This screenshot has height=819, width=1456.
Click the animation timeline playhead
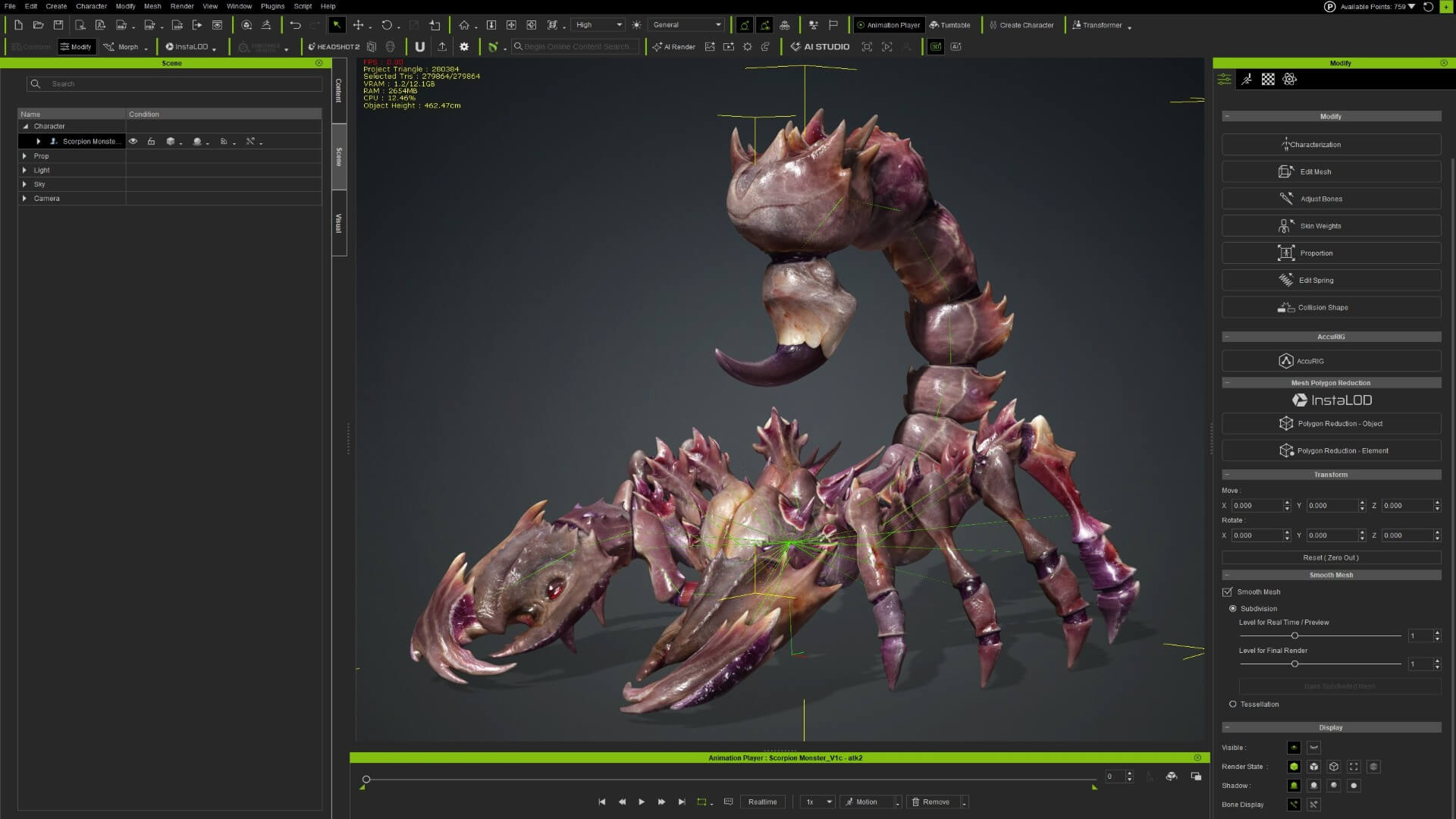point(366,780)
